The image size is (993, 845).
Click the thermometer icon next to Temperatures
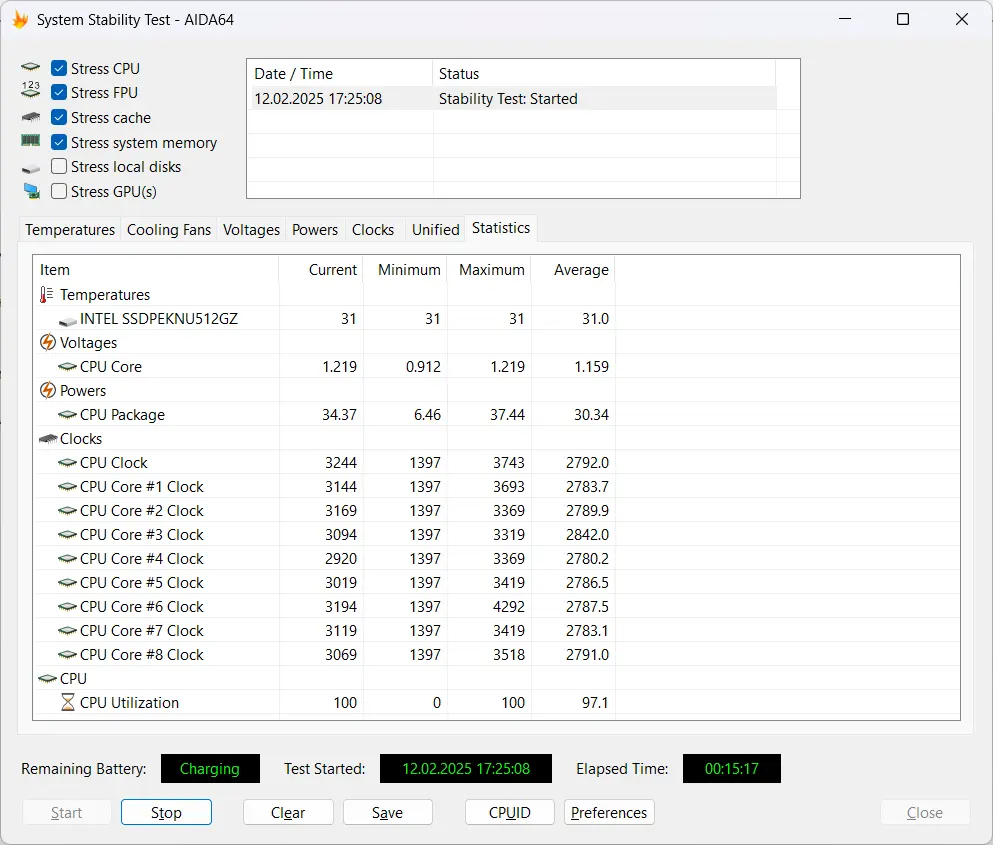click(x=46, y=295)
